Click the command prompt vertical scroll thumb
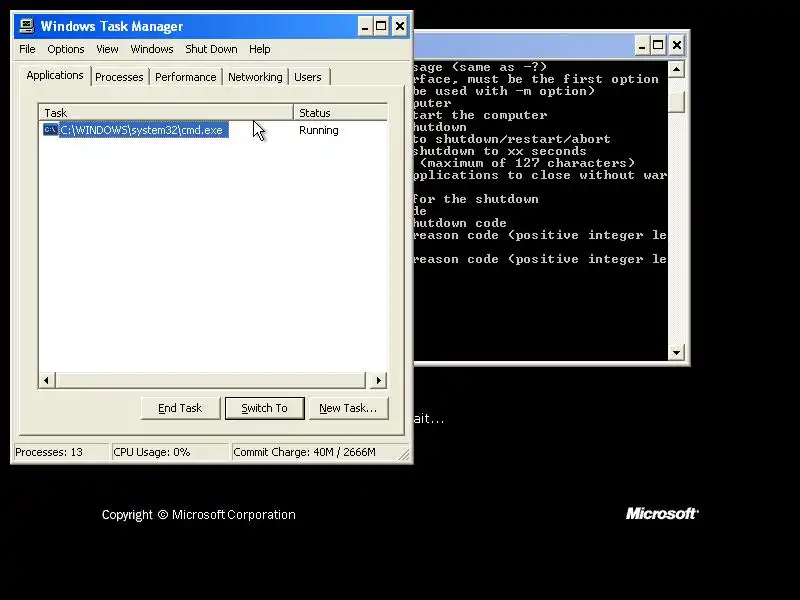 [676, 102]
